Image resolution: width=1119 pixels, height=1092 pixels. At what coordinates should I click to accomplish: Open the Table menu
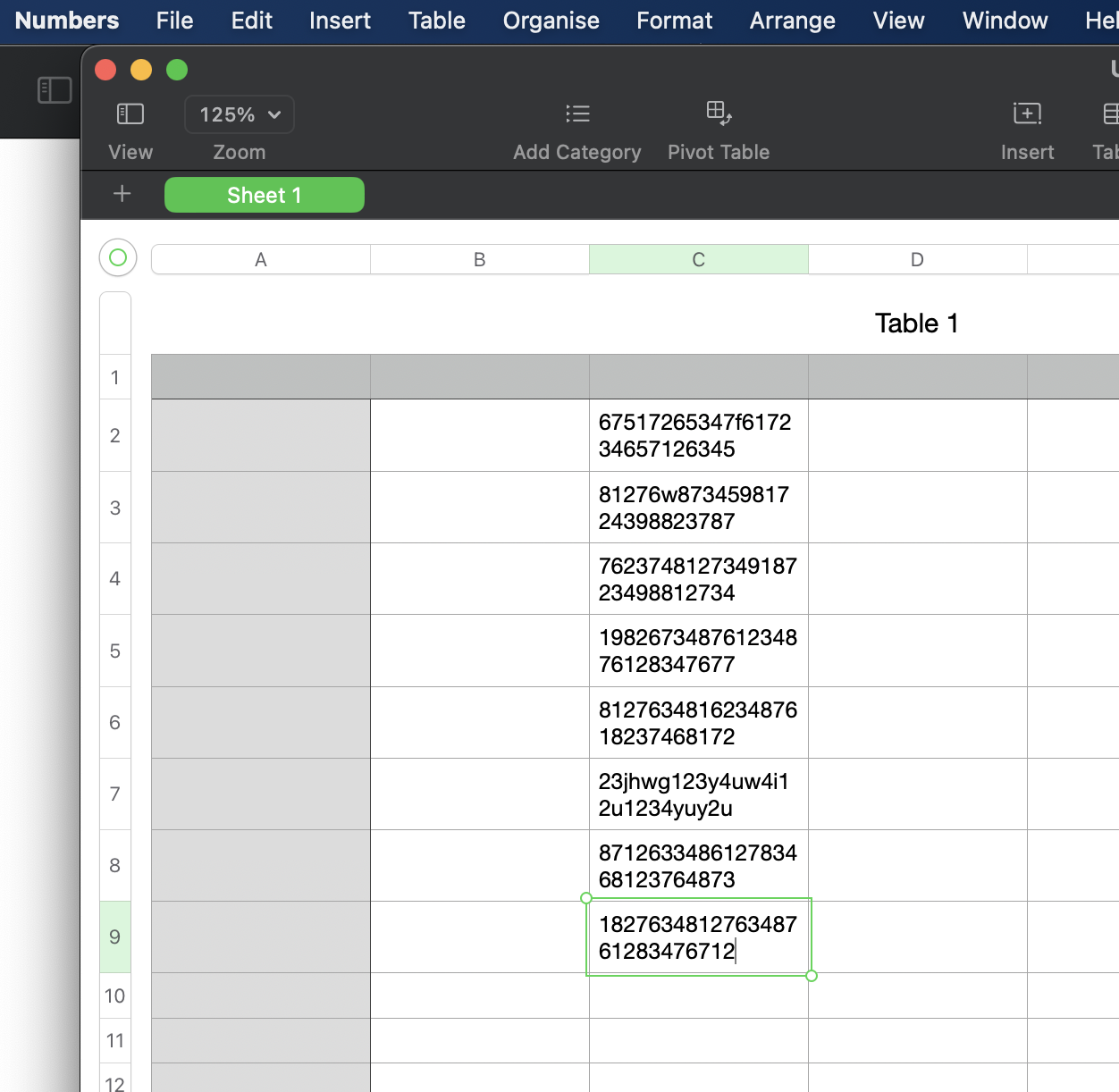(437, 21)
